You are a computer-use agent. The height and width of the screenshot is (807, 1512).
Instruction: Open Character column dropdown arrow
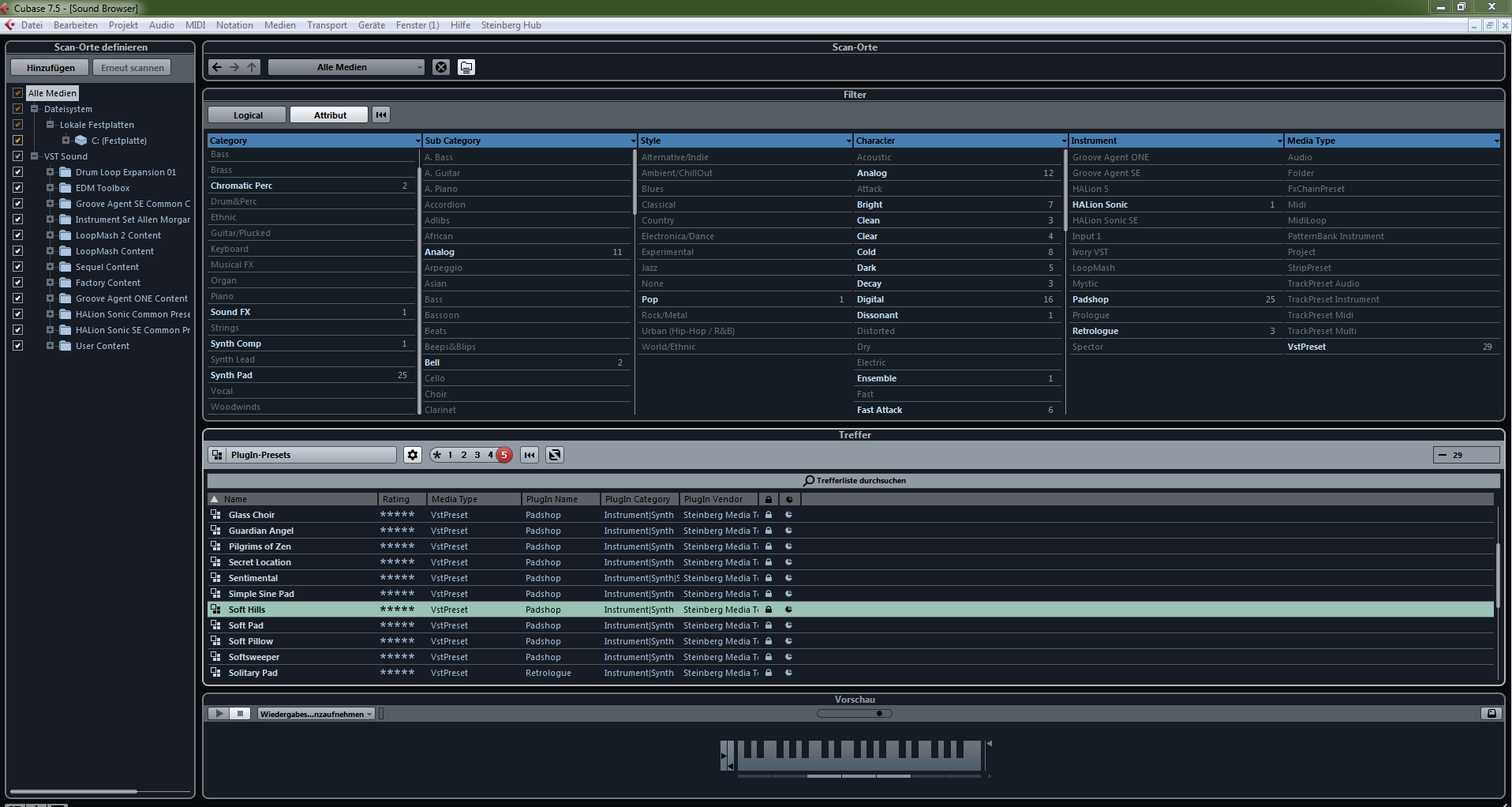pos(1064,141)
